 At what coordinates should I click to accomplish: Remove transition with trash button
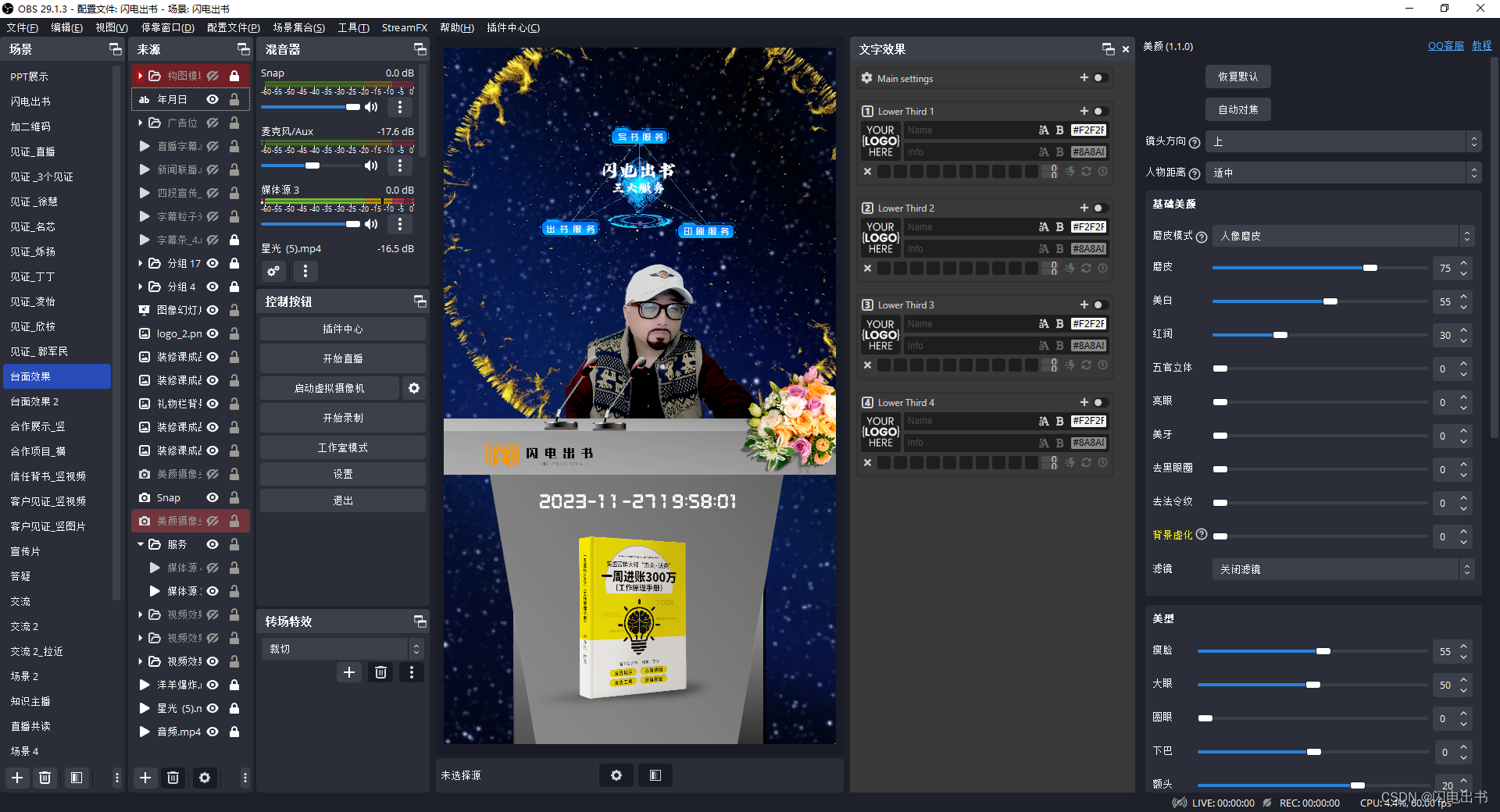coord(380,672)
